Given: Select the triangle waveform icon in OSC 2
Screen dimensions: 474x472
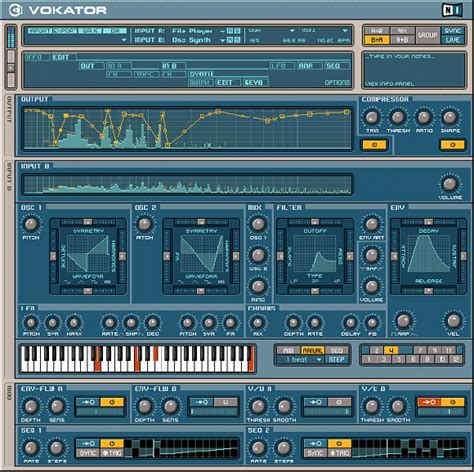Looking at the screenshot, I should [x=195, y=282].
